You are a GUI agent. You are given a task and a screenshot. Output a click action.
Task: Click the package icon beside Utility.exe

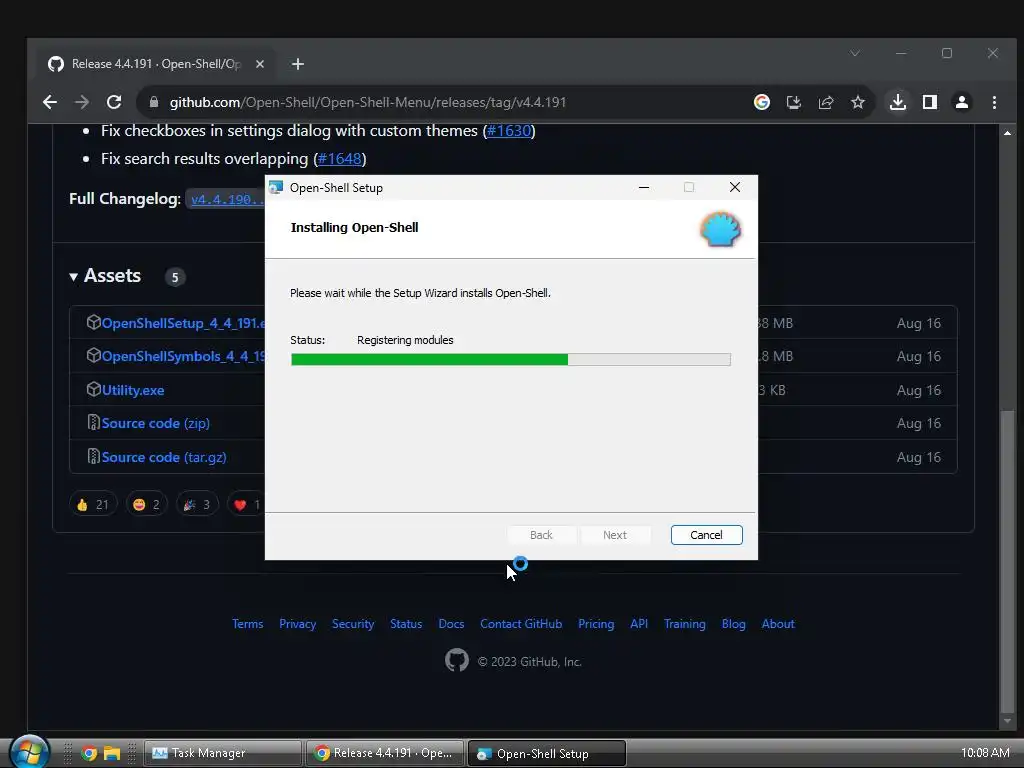tap(93, 389)
